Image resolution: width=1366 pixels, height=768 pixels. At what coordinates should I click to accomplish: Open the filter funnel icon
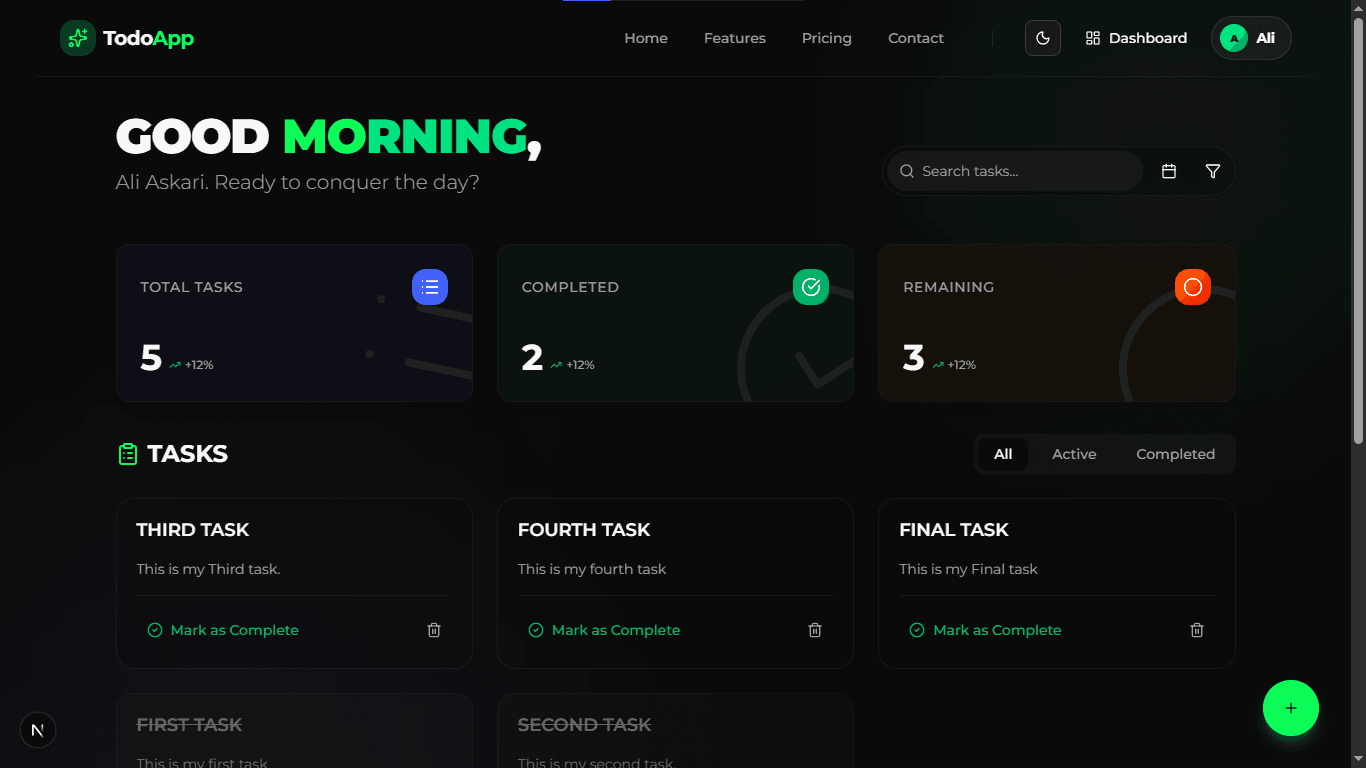(x=1213, y=171)
